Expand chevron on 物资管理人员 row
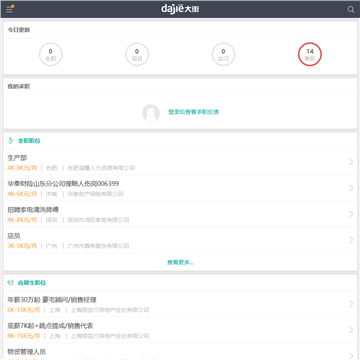360x360 pixels. click(x=351, y=355)
